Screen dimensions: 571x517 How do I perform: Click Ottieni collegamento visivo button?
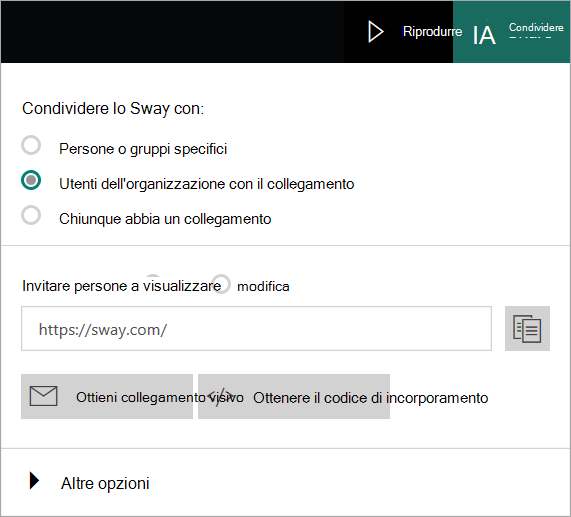tap(107, 396)
